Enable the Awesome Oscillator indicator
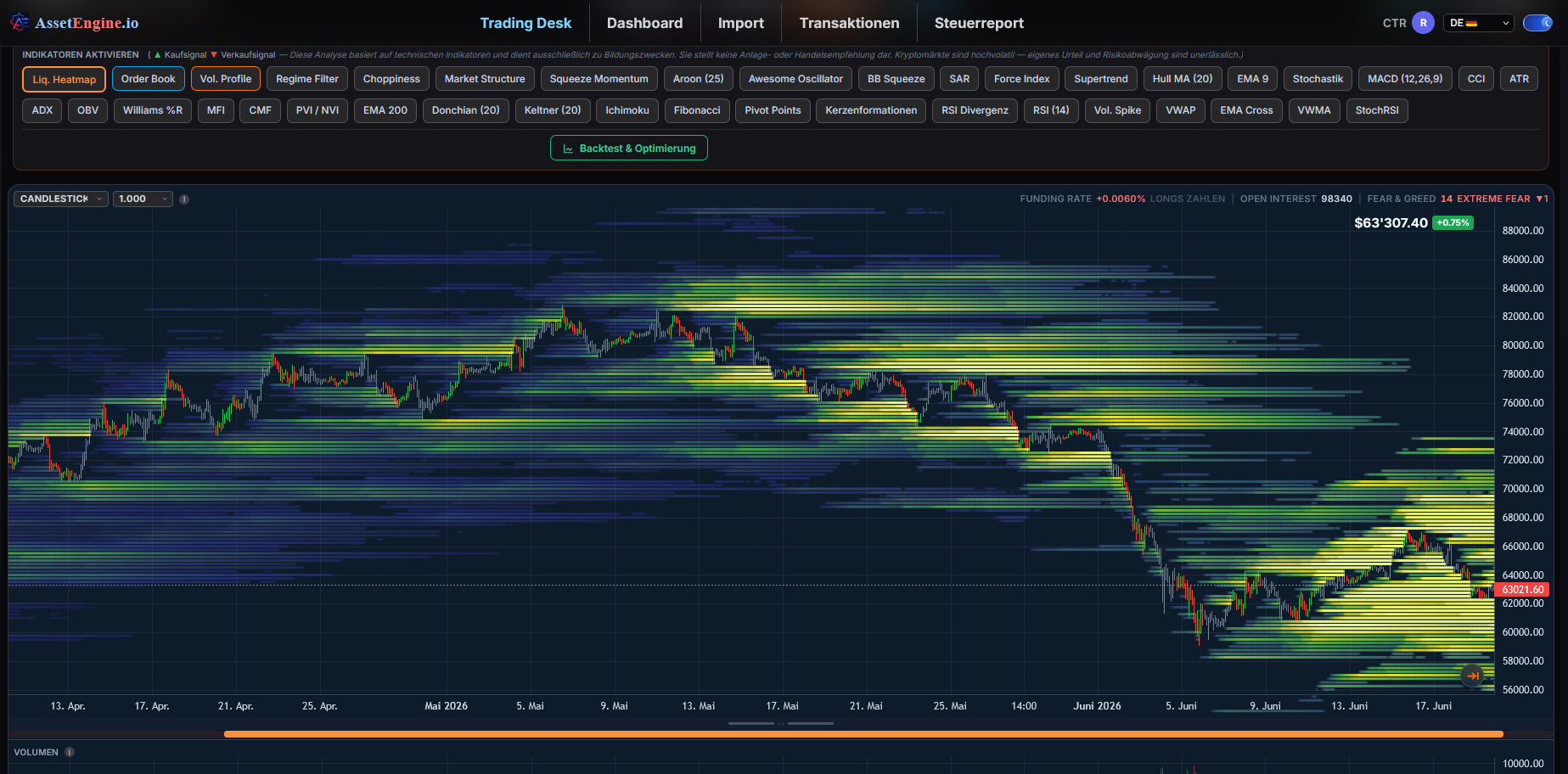The height and width of the screenshot is (774, 1568). pos(795,79)
